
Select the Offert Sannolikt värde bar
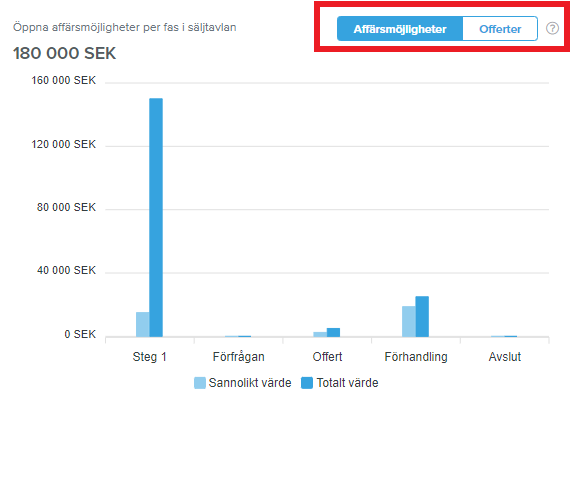pyautogui.click(x=320, y=334)
